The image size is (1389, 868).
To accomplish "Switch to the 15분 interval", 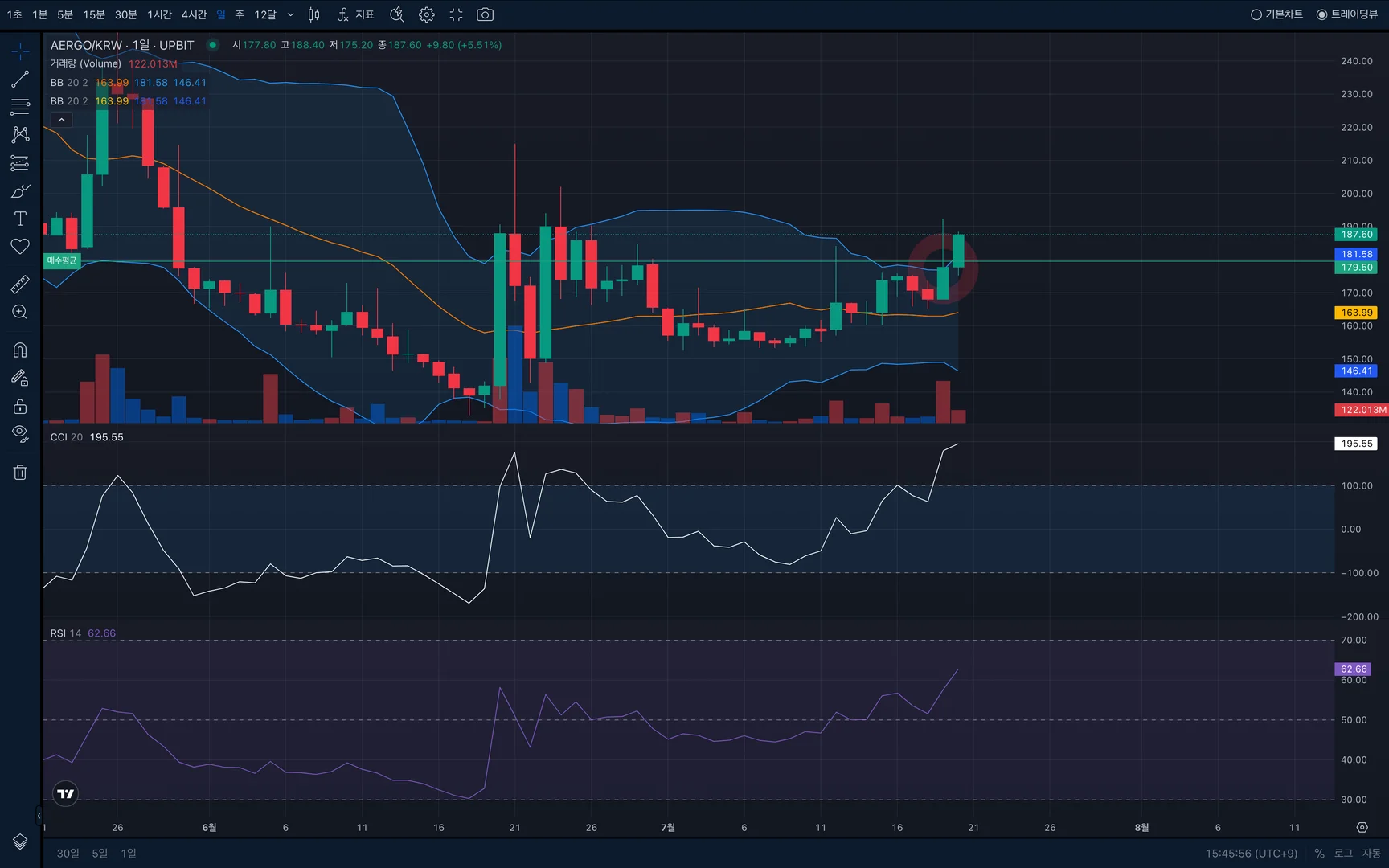I will coord(94,14).
